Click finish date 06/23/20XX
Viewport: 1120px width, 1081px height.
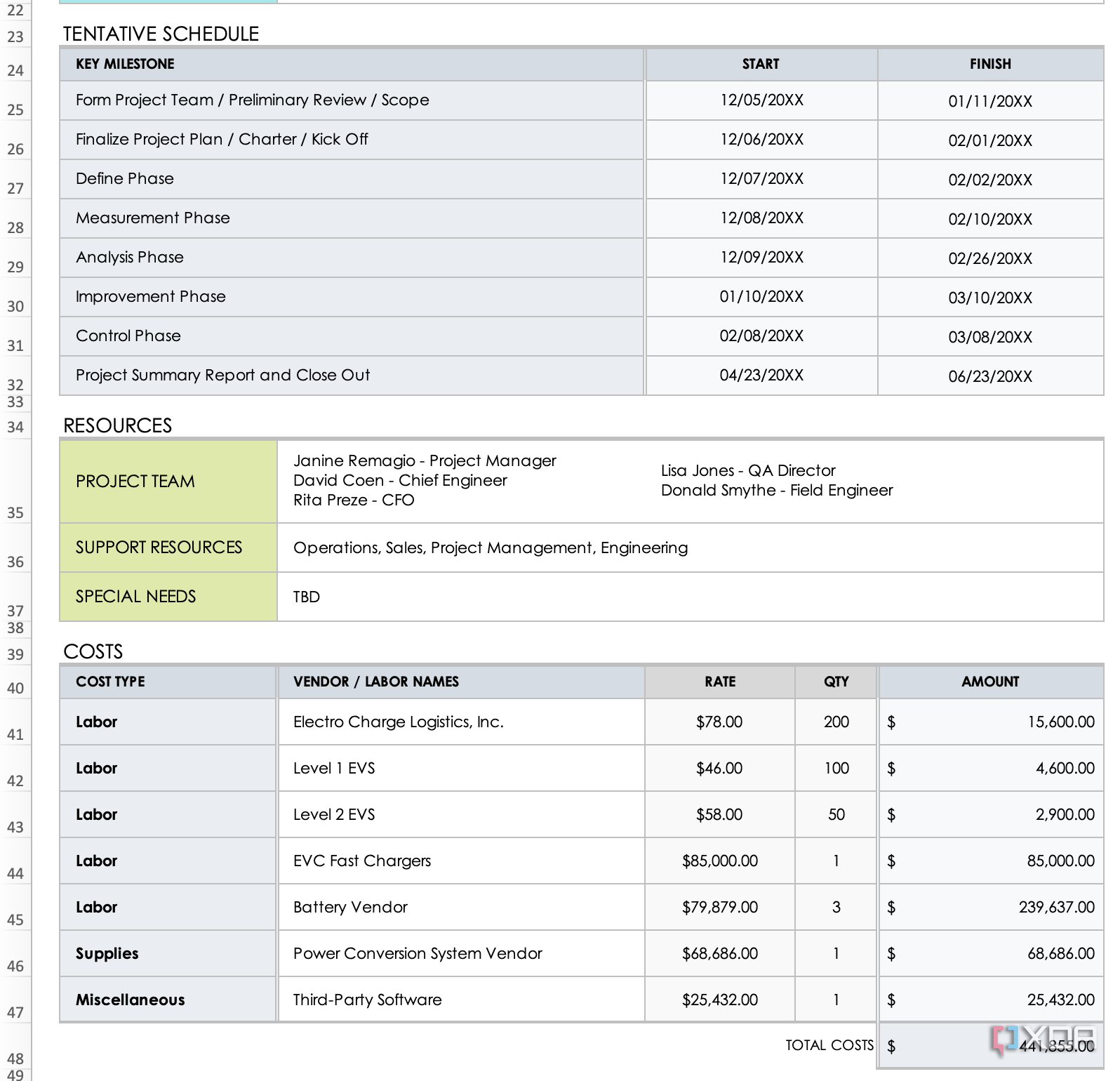[991, 376]
